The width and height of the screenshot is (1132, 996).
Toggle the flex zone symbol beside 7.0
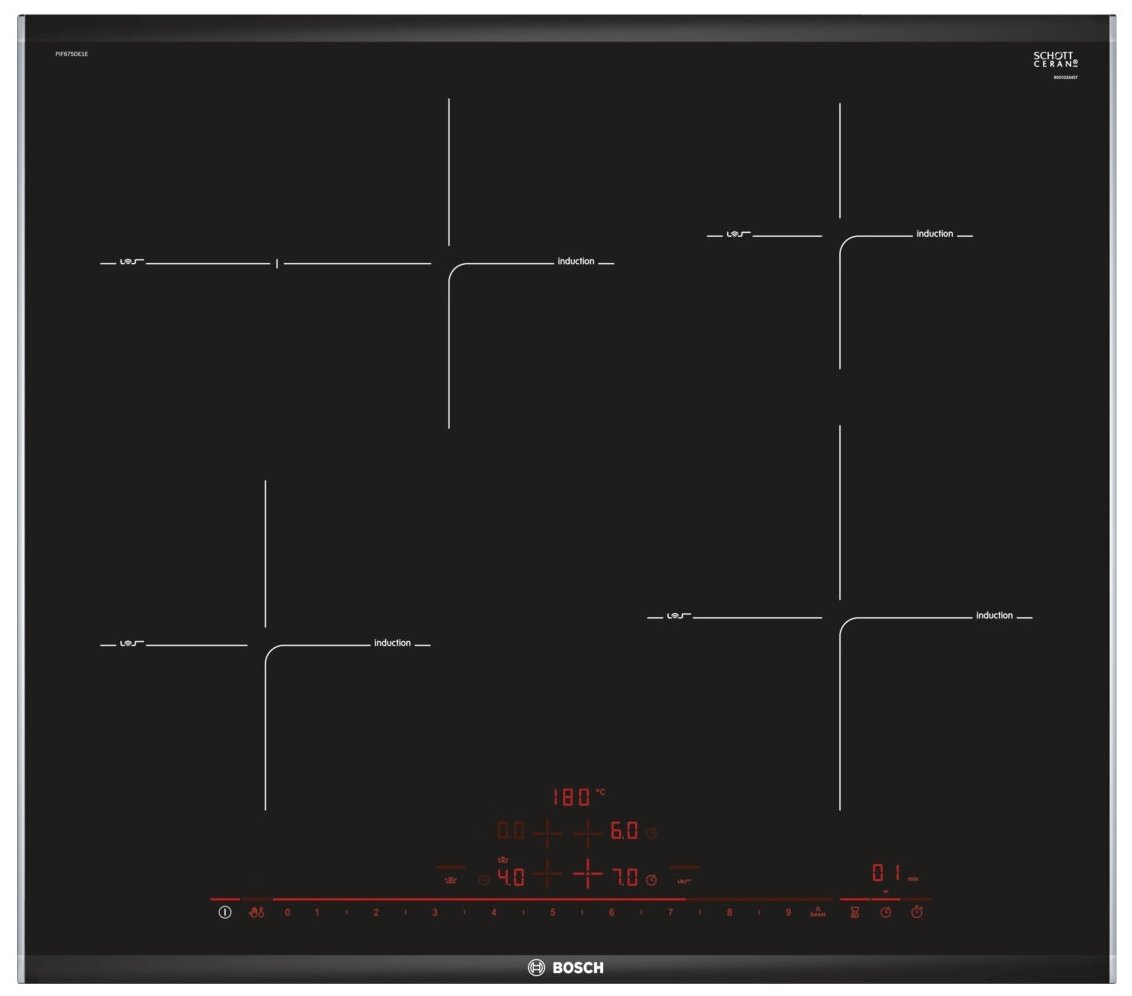[685, 879]
